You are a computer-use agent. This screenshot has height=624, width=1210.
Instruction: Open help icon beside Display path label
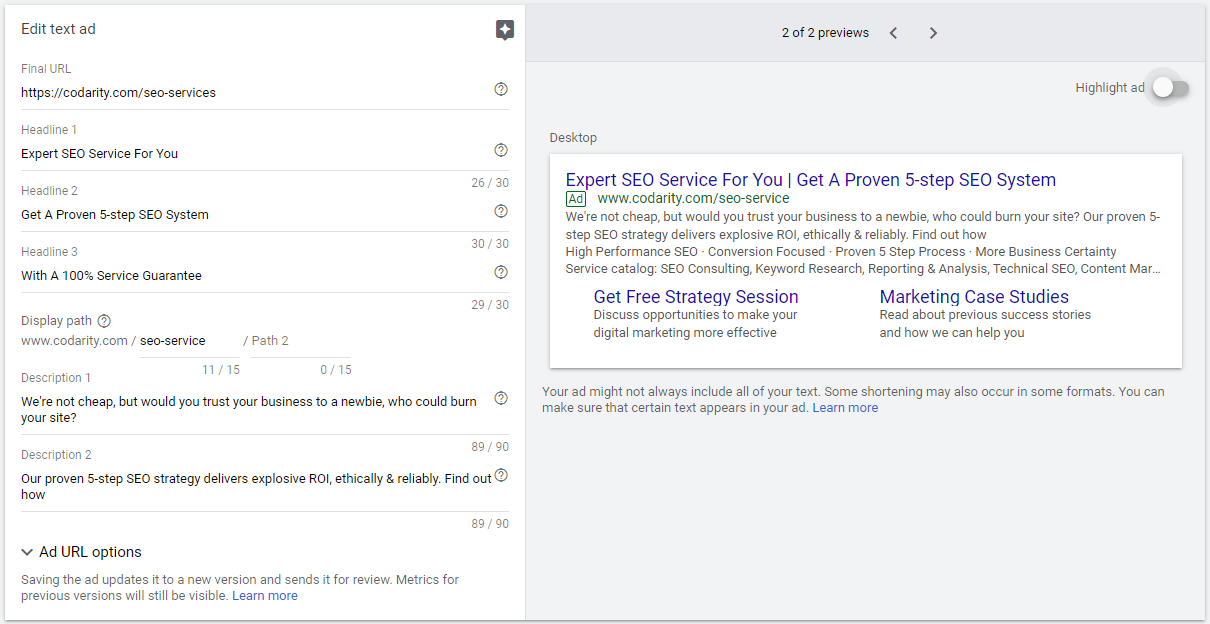[104, 321]
